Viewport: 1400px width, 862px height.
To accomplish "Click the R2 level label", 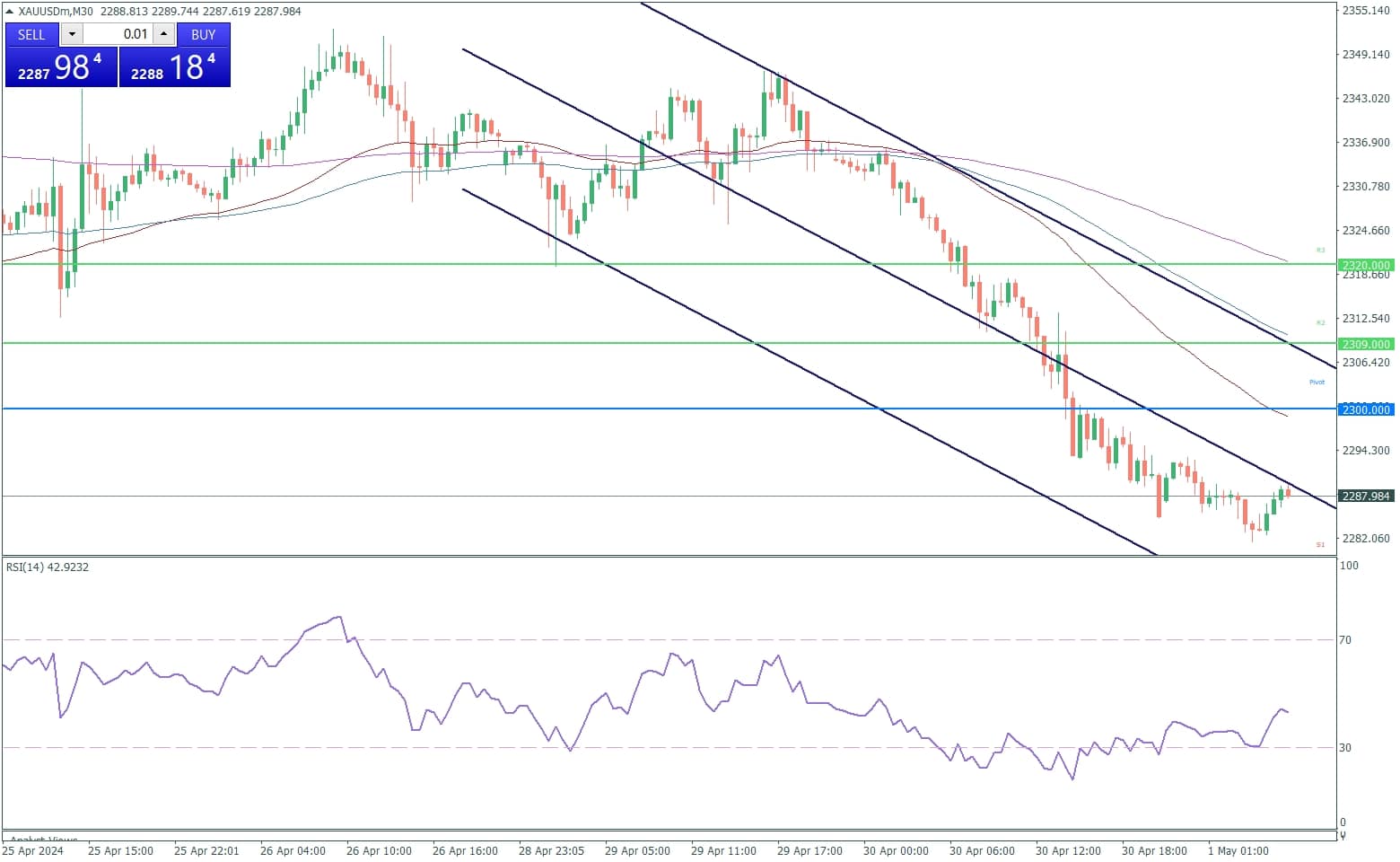I will click(1320, 322).
